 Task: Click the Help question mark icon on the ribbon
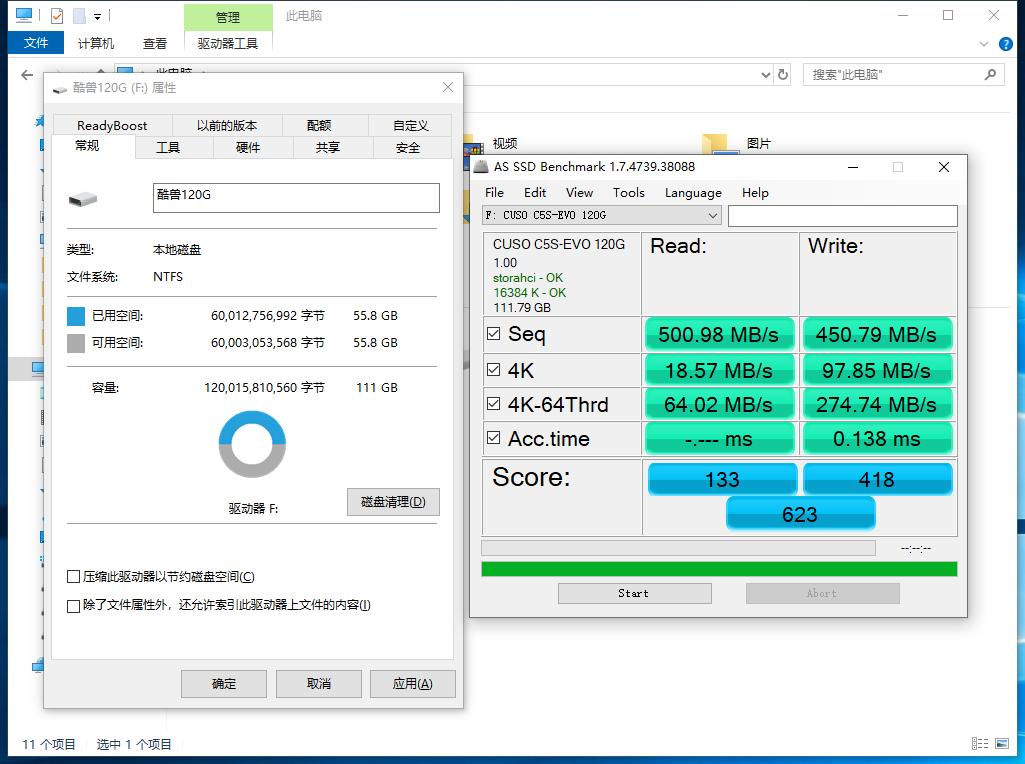(1004, 43)
